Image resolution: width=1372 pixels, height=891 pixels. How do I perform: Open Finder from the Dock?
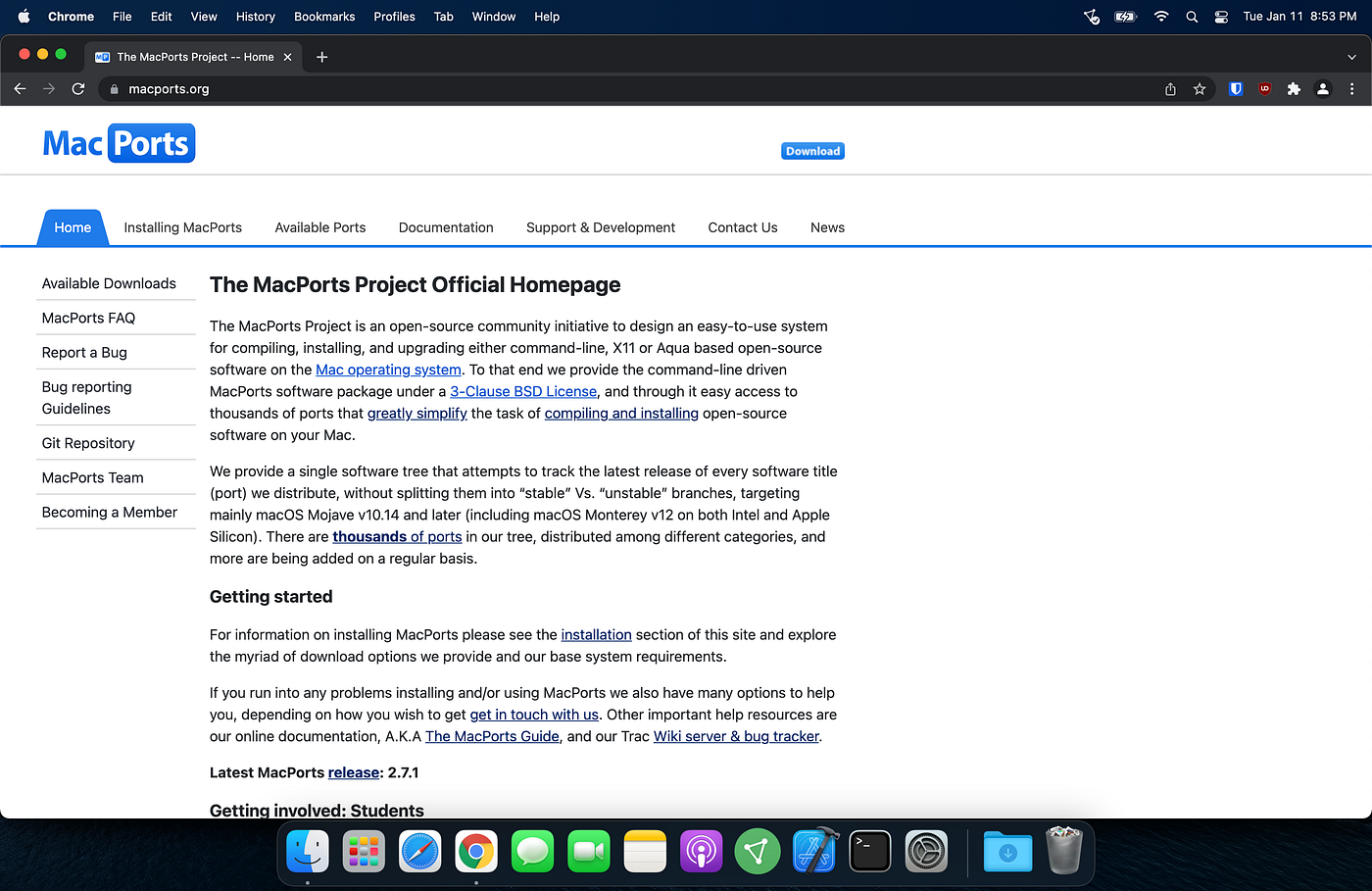(x=308, y=851)
